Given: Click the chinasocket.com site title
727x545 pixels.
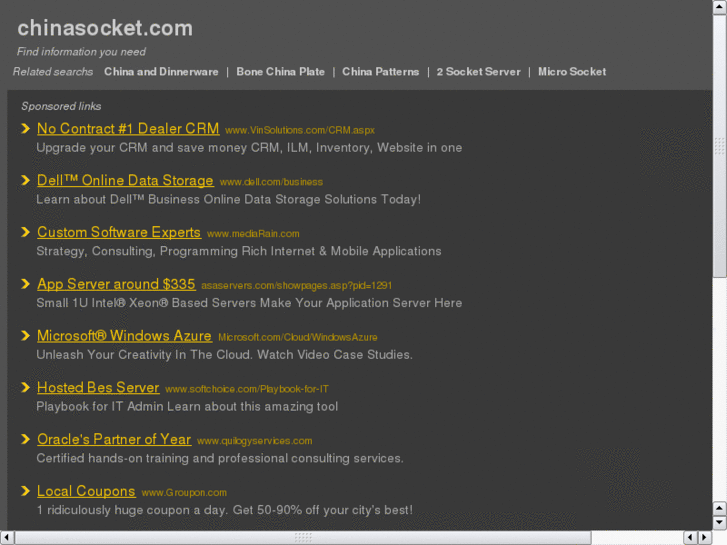Looking at the screenshot, I should [x=105, y=28].
